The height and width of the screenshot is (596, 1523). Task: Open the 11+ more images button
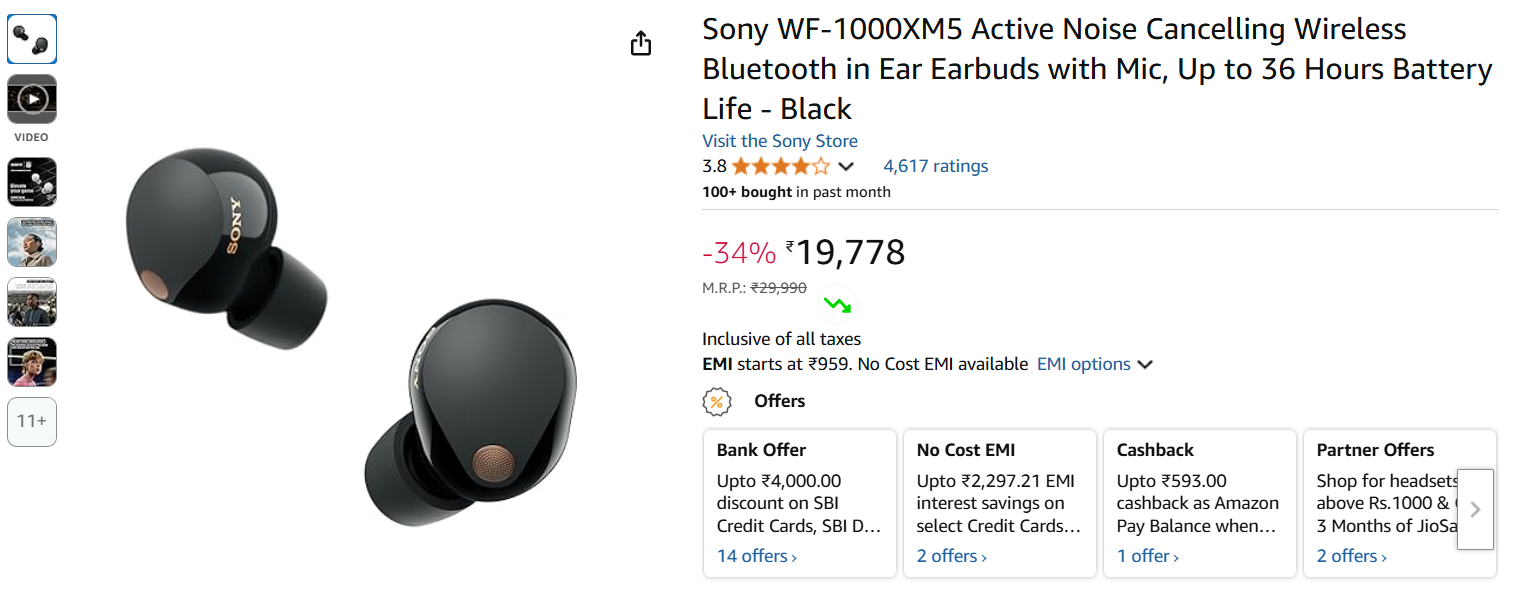click(32, 422)
